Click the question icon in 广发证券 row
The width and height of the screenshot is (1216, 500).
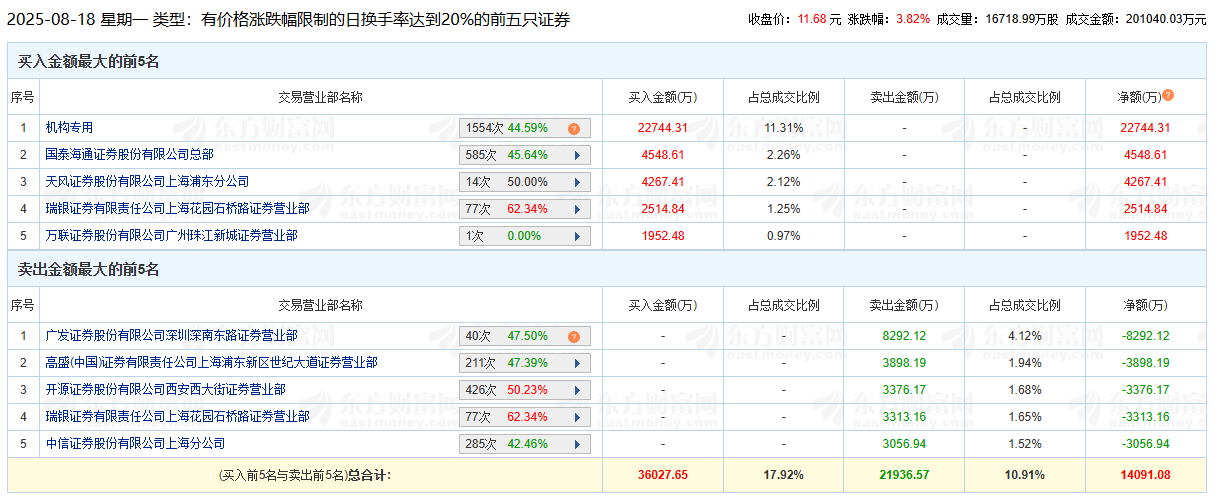point(574,337)
